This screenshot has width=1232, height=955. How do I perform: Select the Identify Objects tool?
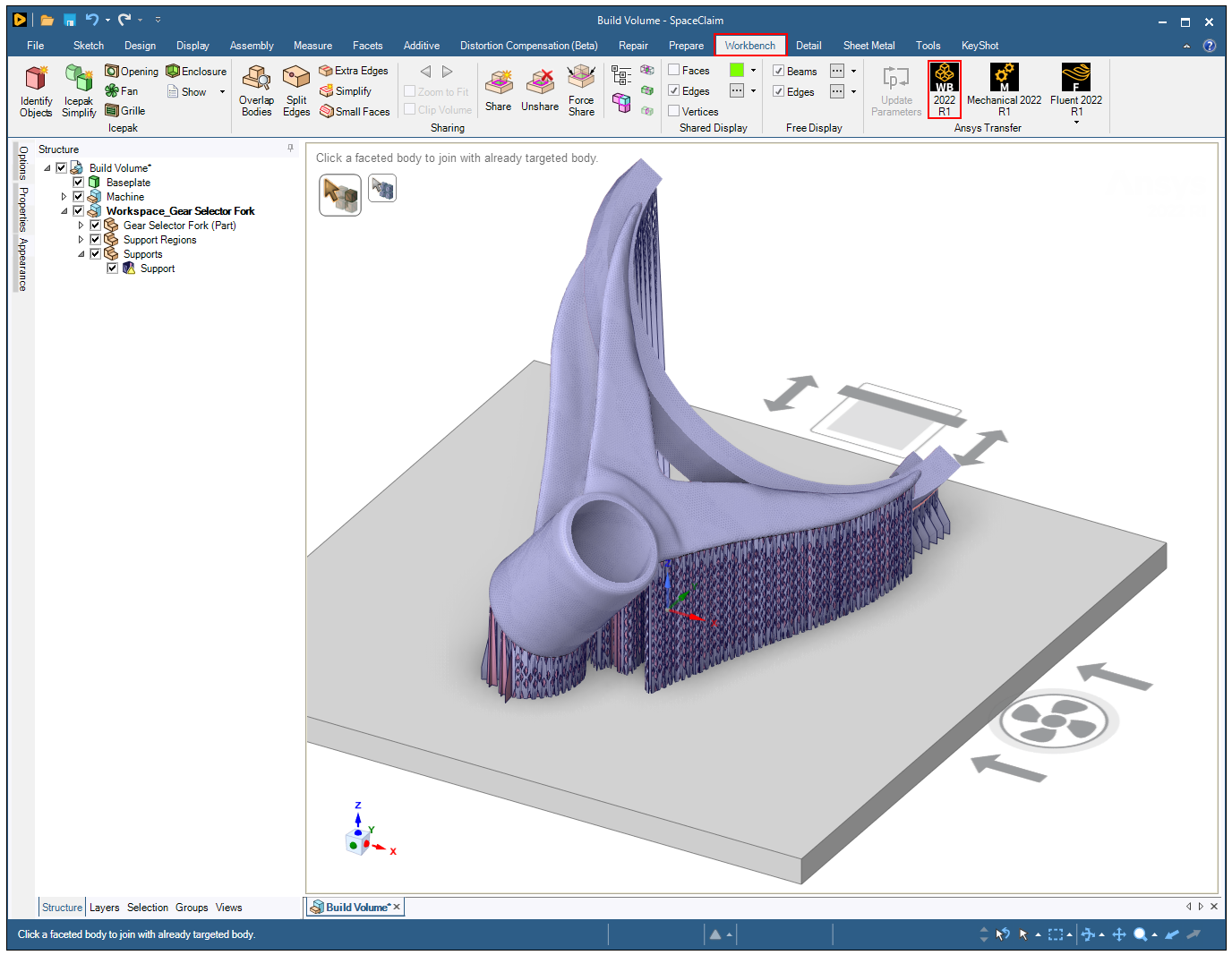36,90
